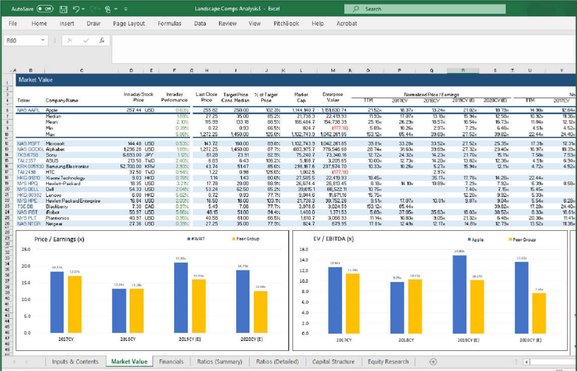The image size is (577, 371).
Task: Click the formula bar Enter checkmark icon
Action: click(x=86, y=40)
